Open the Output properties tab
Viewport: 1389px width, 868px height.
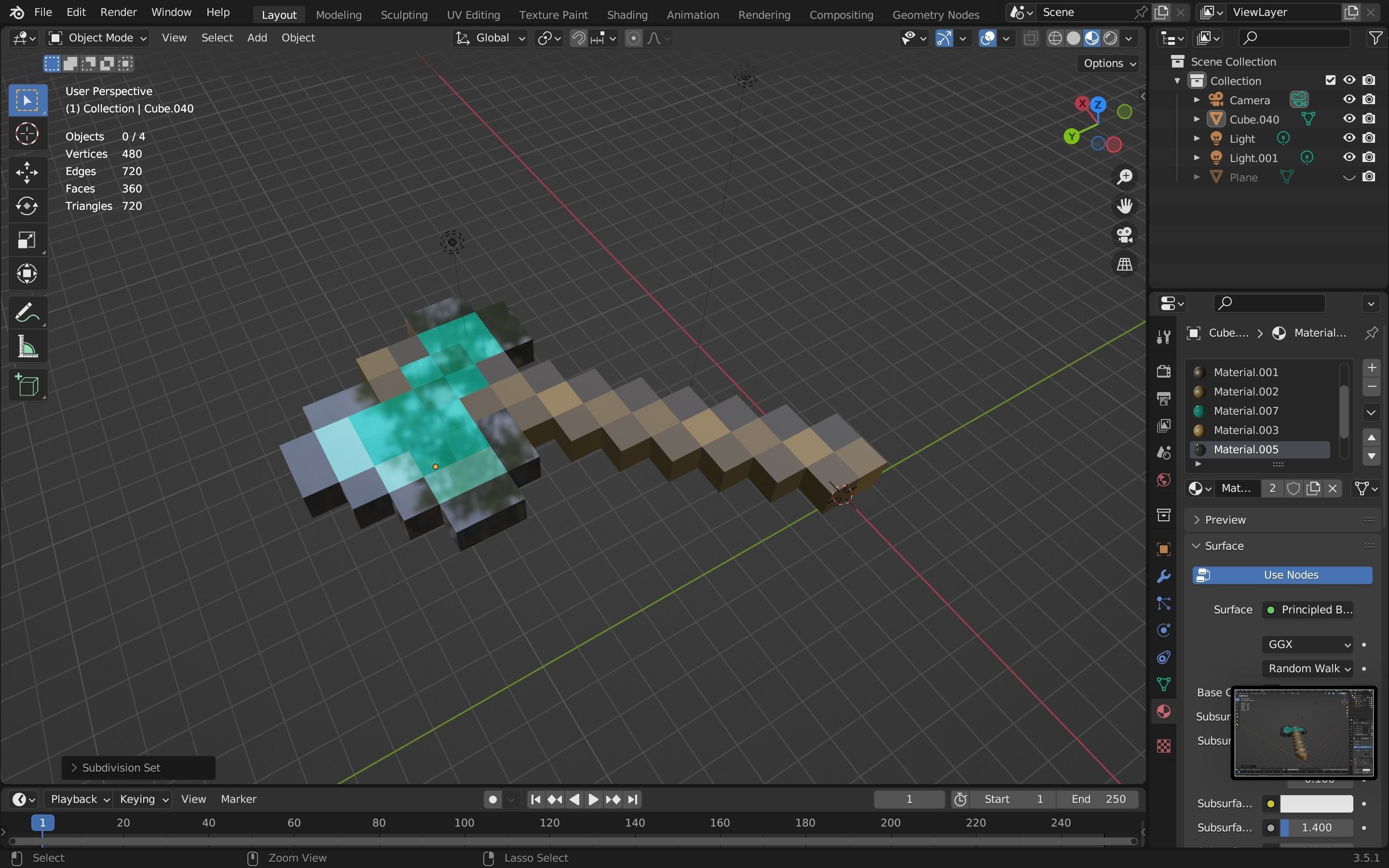point(1163,398)
